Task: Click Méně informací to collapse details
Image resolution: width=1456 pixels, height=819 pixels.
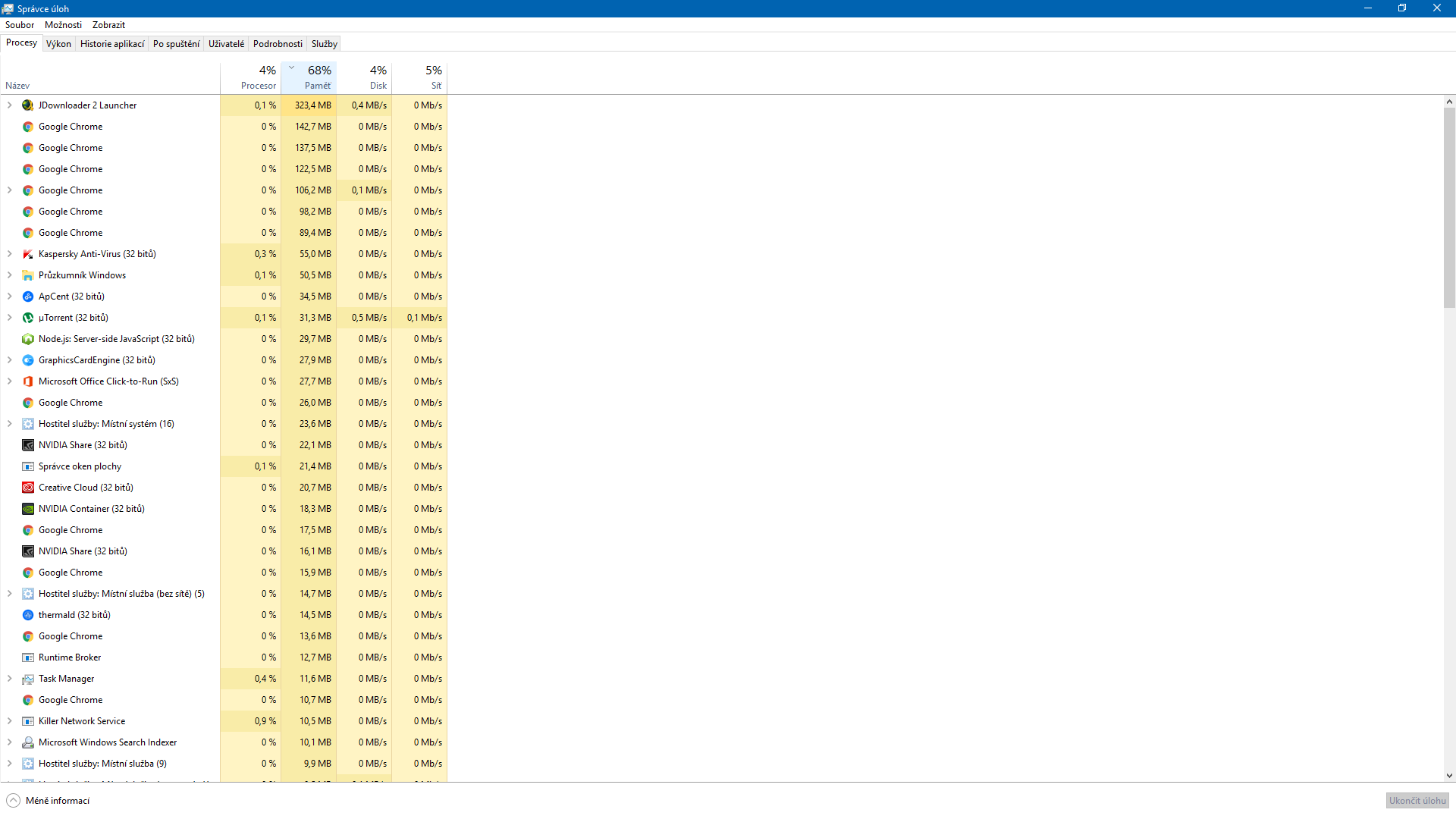Action: 48,801
